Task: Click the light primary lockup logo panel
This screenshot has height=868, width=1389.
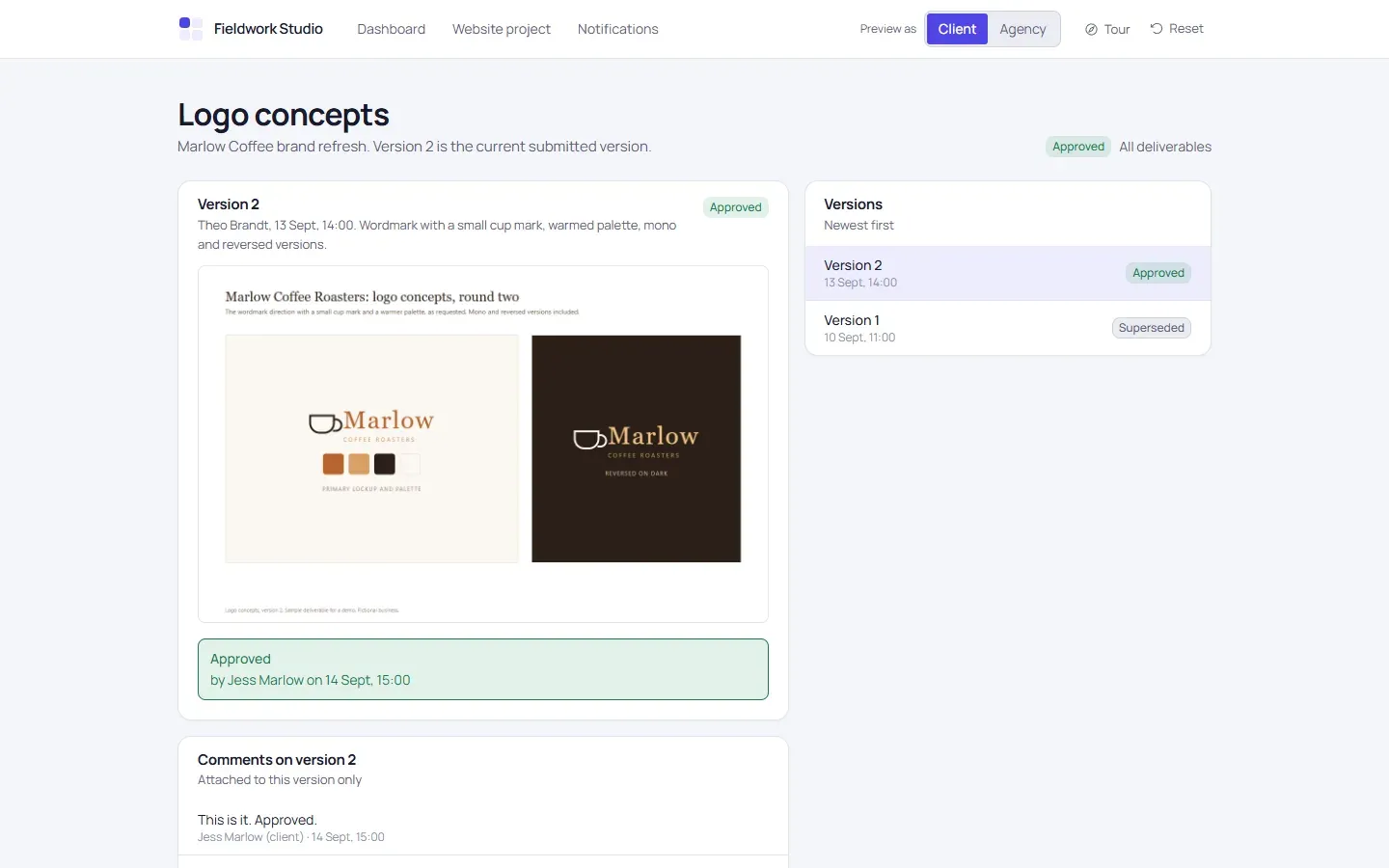Action: (371, 448)
